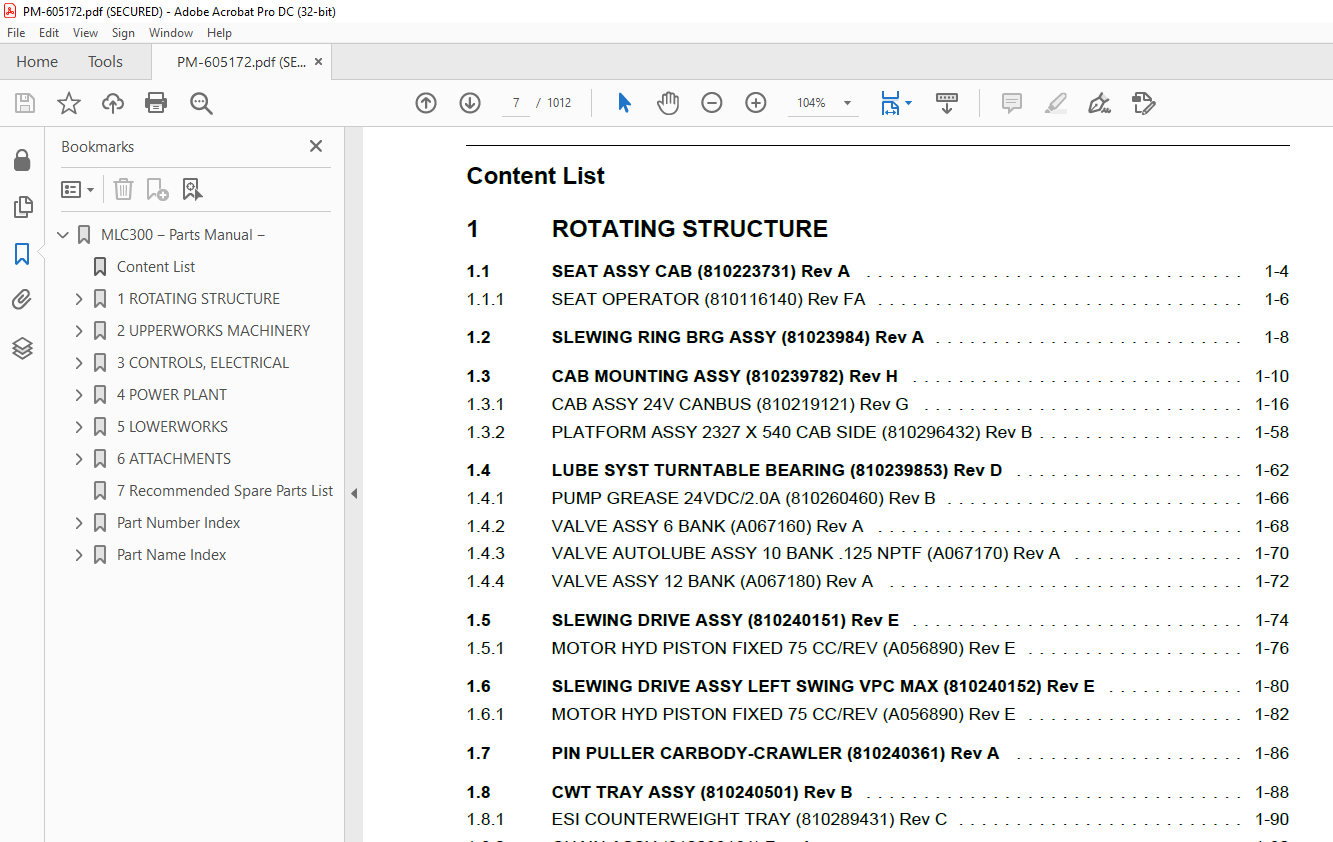Expand the 4 POWER PLANT bookmark
The image size is (1333, 842).
tap(79, 395)
